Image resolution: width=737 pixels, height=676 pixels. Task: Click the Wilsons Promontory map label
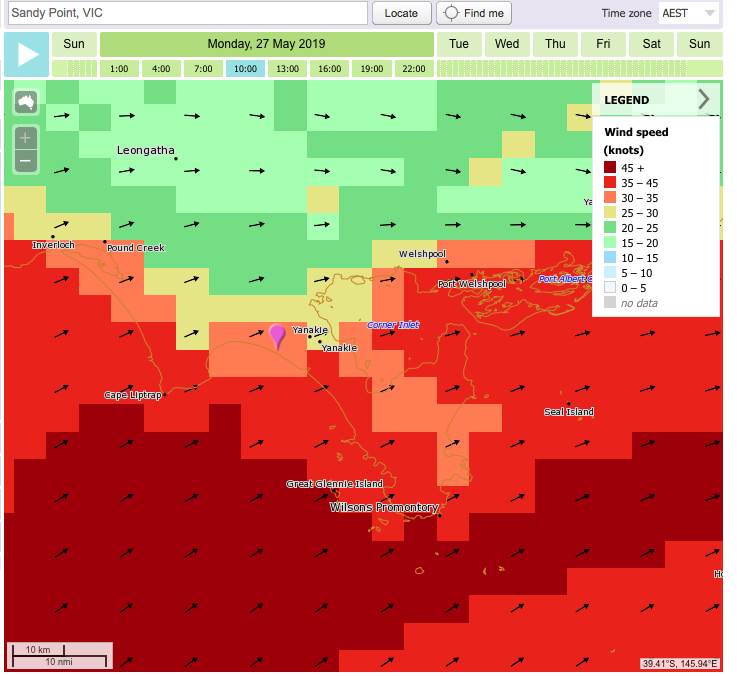coord(384,508)
